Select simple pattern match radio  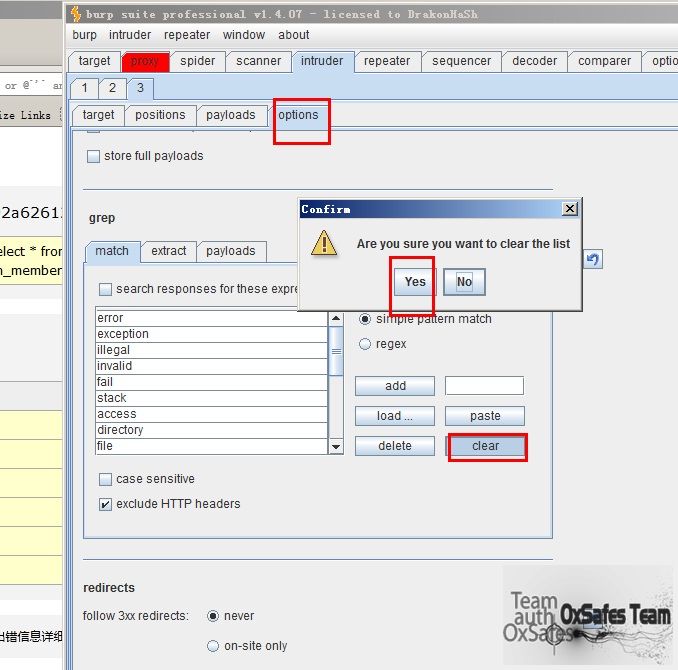(x=365, y=319)
